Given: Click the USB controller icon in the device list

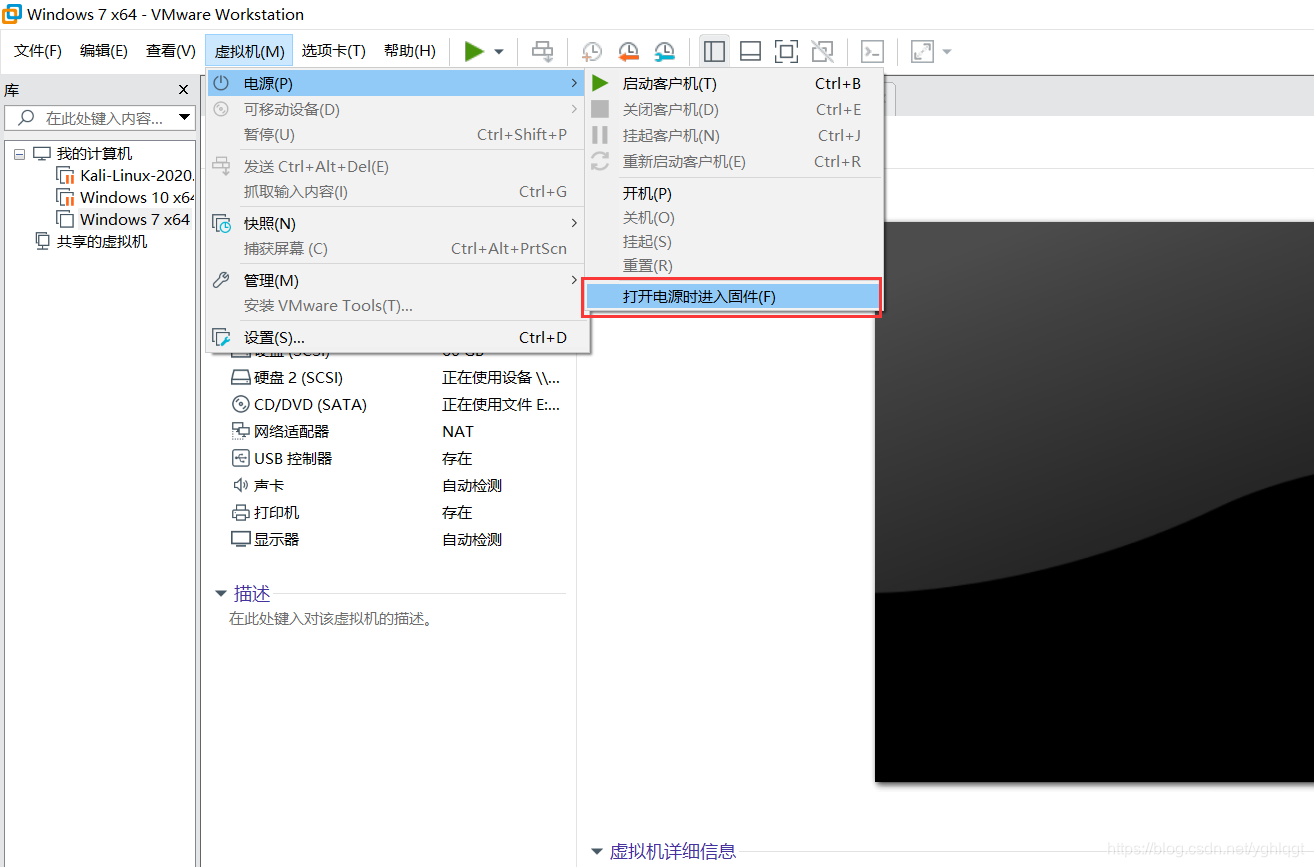Looking at the screenshot, I should [x=240, y=458].
